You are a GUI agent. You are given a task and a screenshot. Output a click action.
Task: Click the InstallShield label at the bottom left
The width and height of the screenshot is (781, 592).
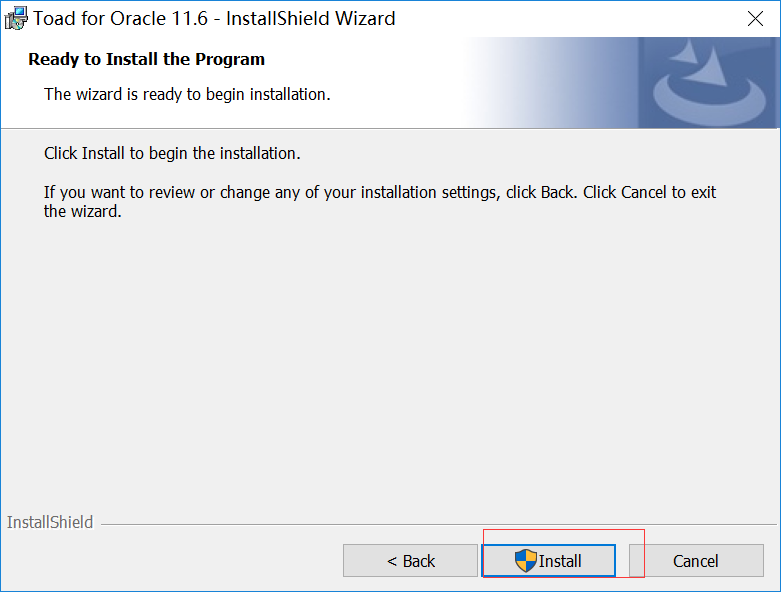coord(50,522)
